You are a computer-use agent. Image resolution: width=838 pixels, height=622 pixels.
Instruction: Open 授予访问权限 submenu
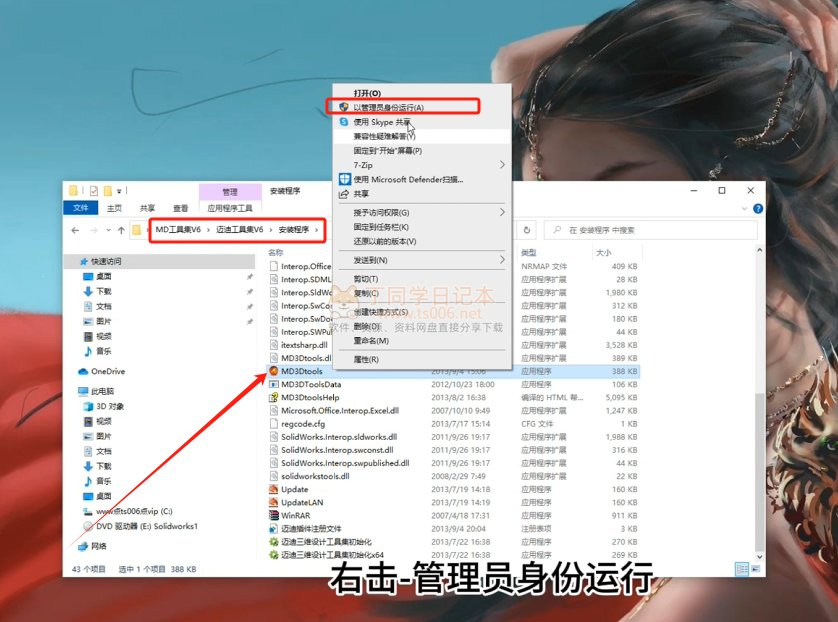tap(422, 213)
